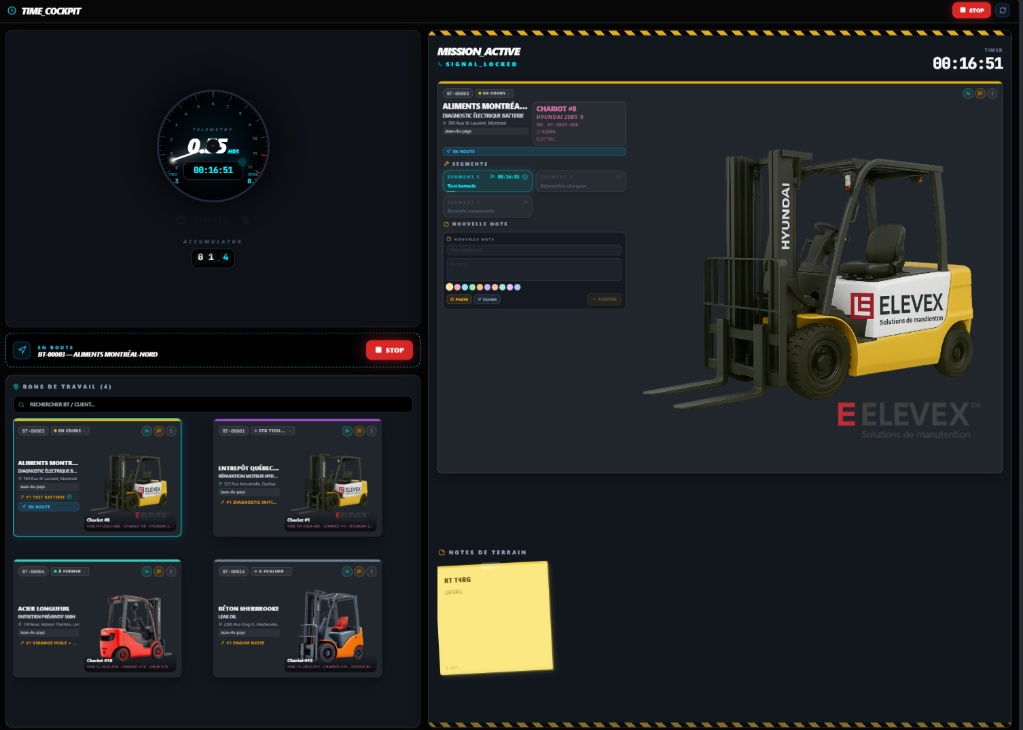The height and width of the screenshot is (730, 1023).
Task: Click '#1 DIAGNOSTIC INITI...' text on Entrepôt card
Action: [x=251, y=502]
